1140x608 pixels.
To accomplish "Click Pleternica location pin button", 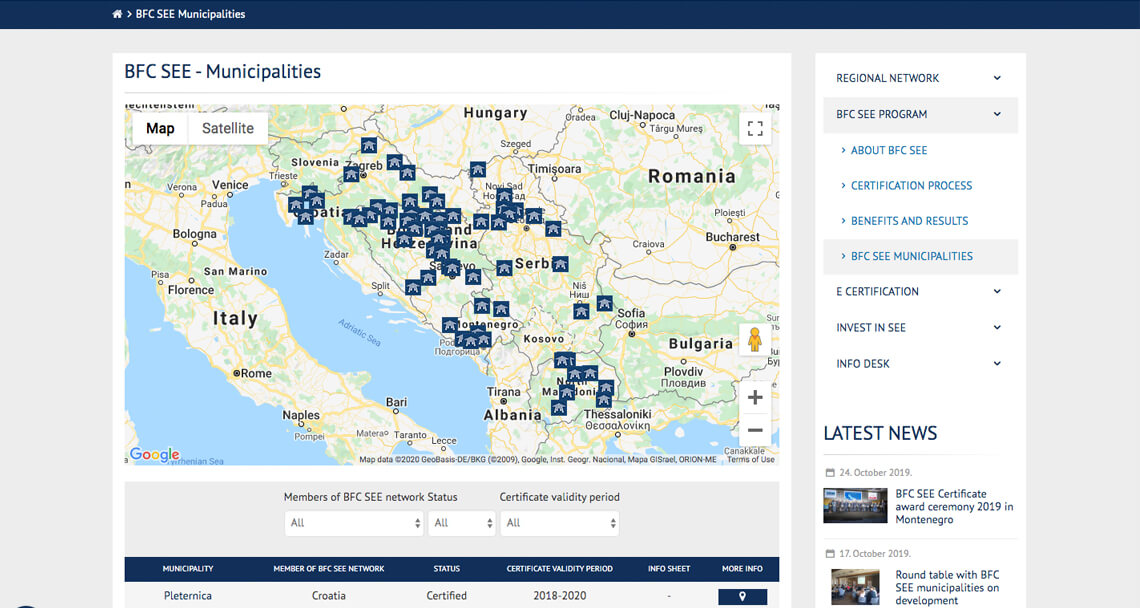I will pyautogui.click(x=742, y=596).
